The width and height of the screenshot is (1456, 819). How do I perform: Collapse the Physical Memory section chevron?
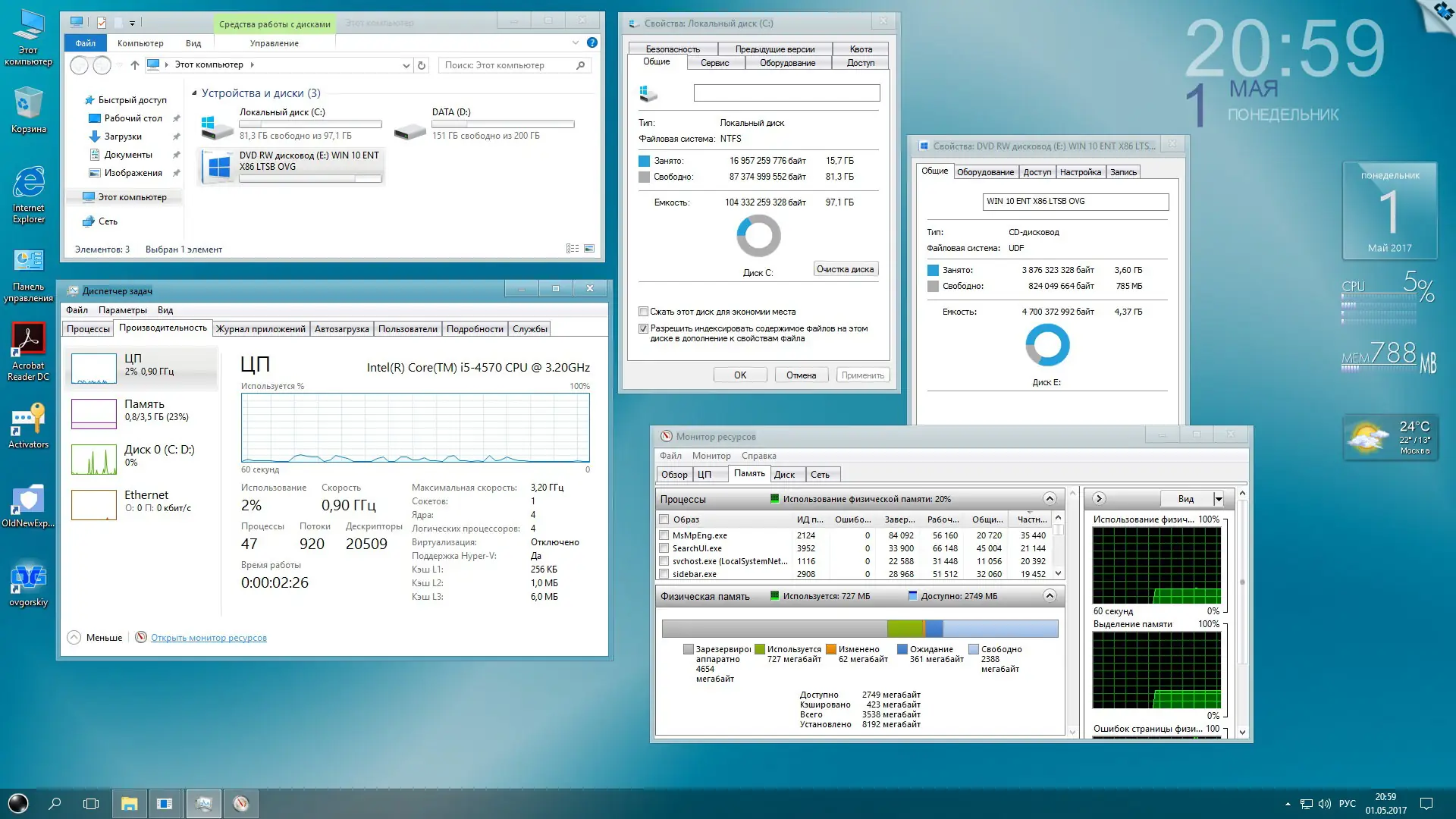(x=1050, y=595)
